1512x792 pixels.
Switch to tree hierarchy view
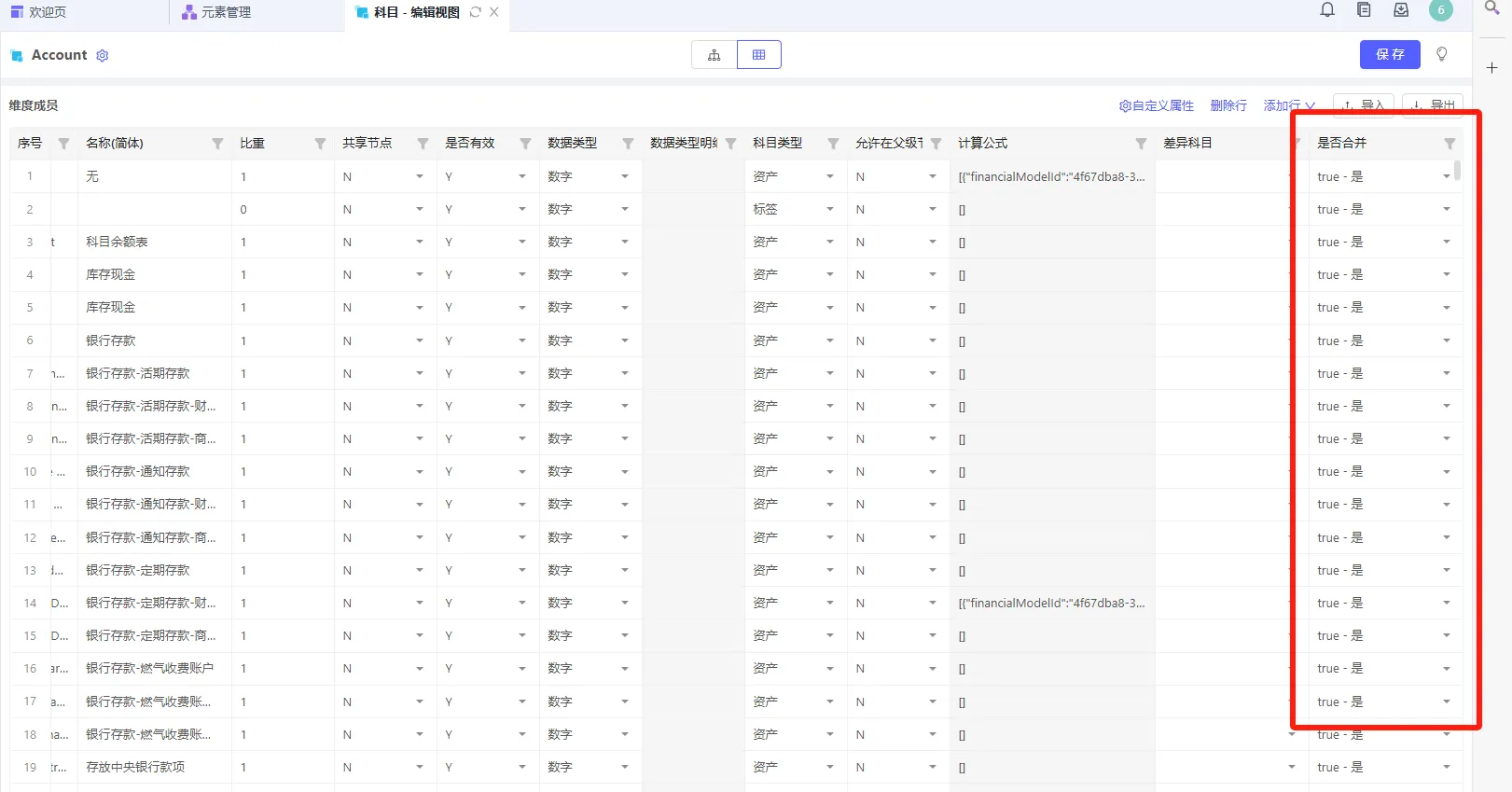[x=714, y=55]
